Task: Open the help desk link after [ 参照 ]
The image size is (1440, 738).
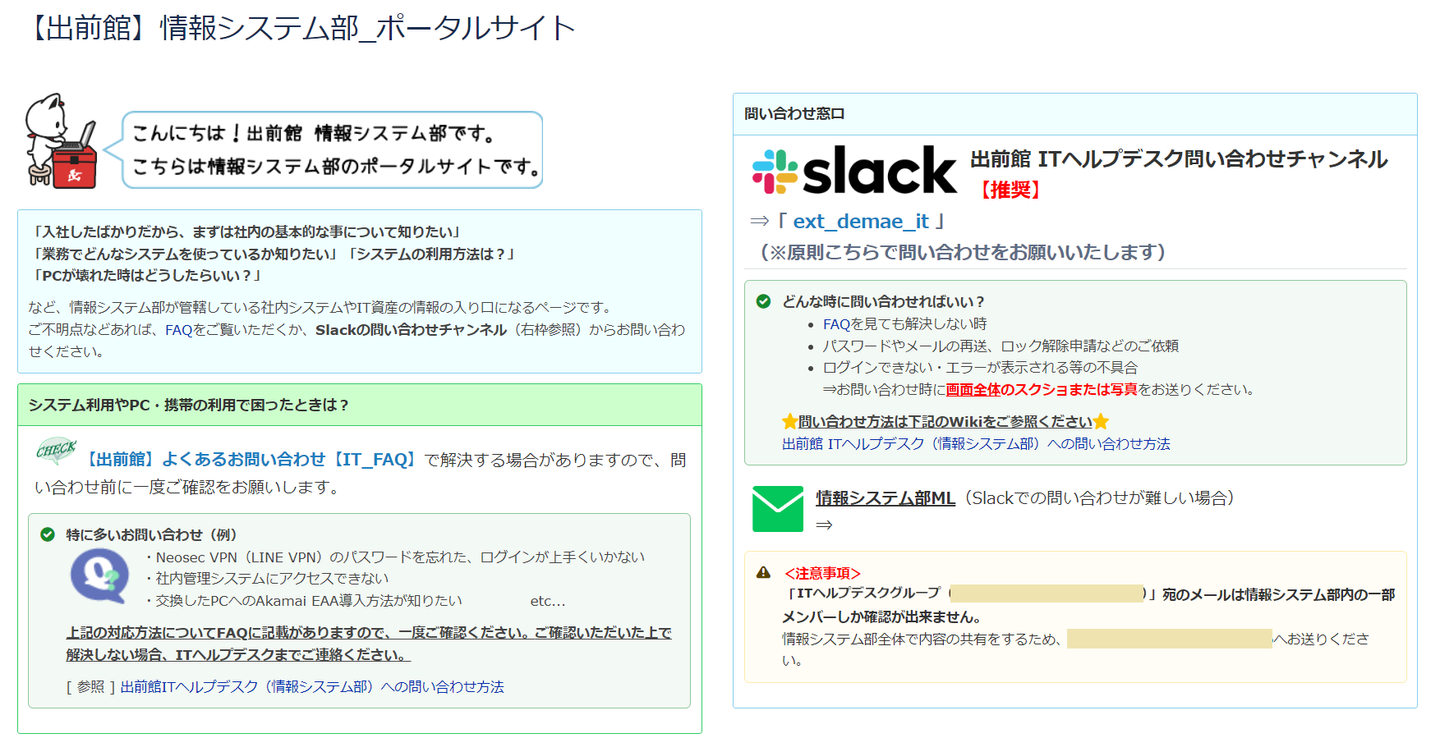Action: (312, 687)
